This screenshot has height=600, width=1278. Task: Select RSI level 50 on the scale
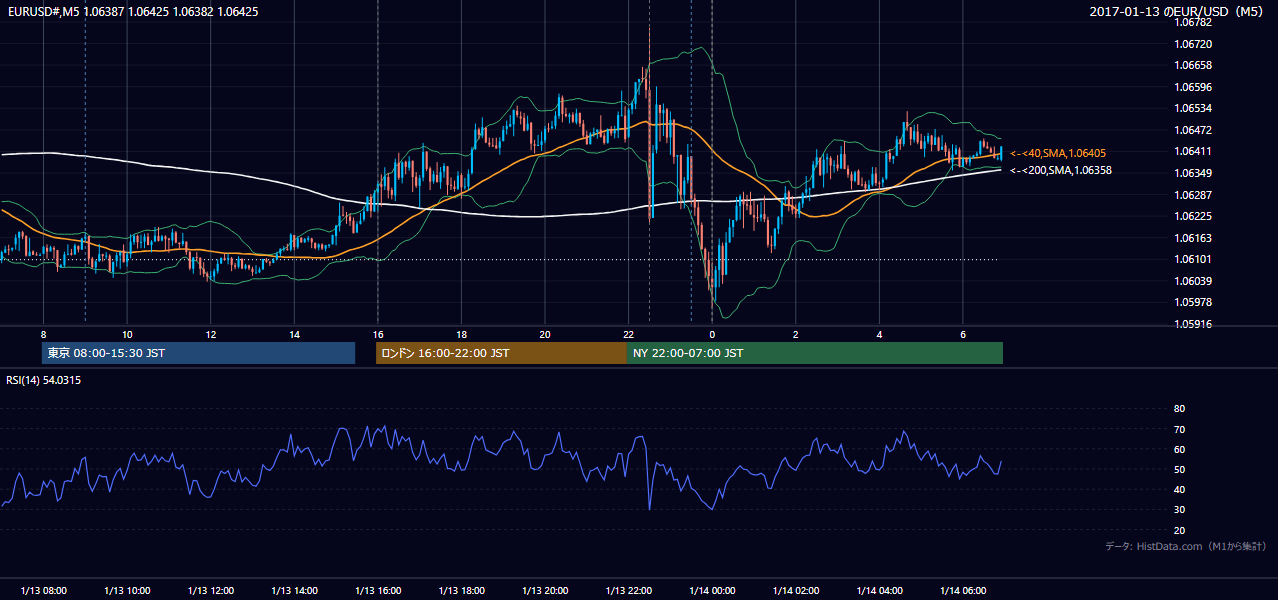pos(1179,470)
